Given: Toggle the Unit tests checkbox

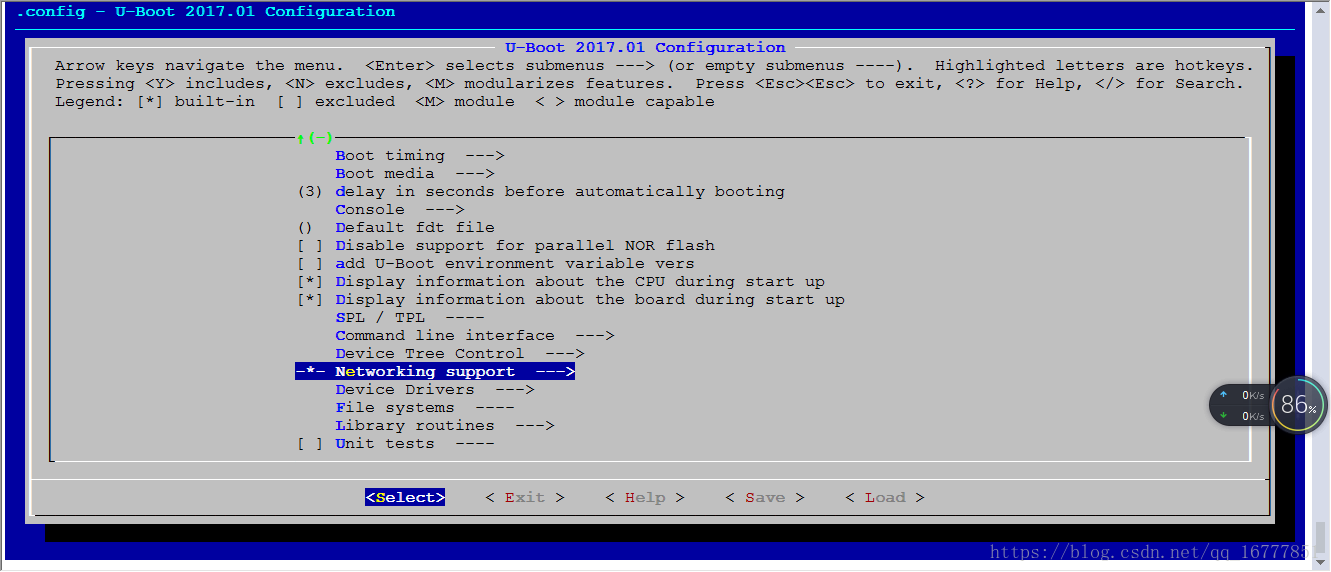Looking at the screenshot, I should pos(310,443).
